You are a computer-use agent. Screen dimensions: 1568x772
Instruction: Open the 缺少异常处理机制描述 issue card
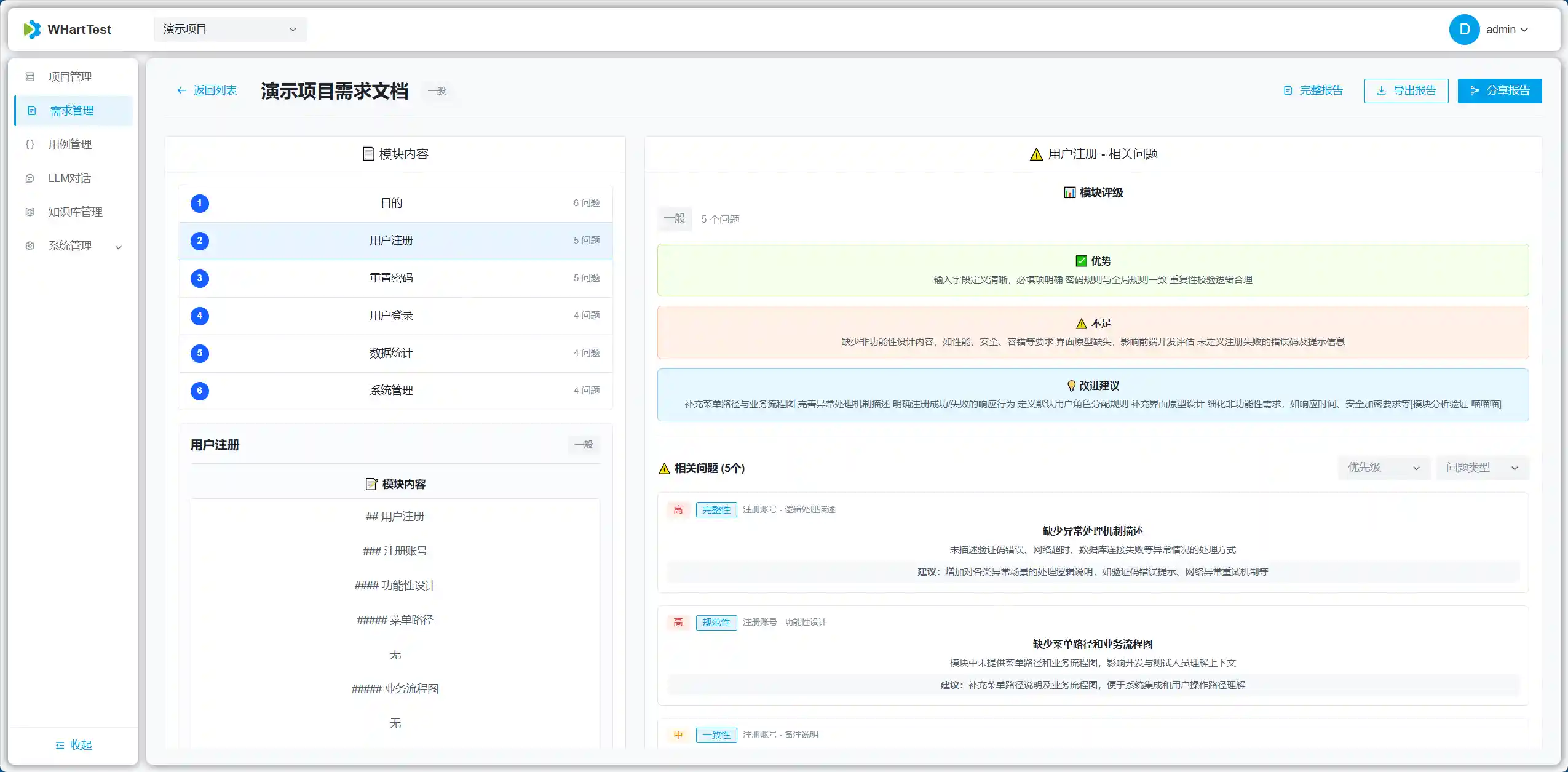coord(1092,531)
